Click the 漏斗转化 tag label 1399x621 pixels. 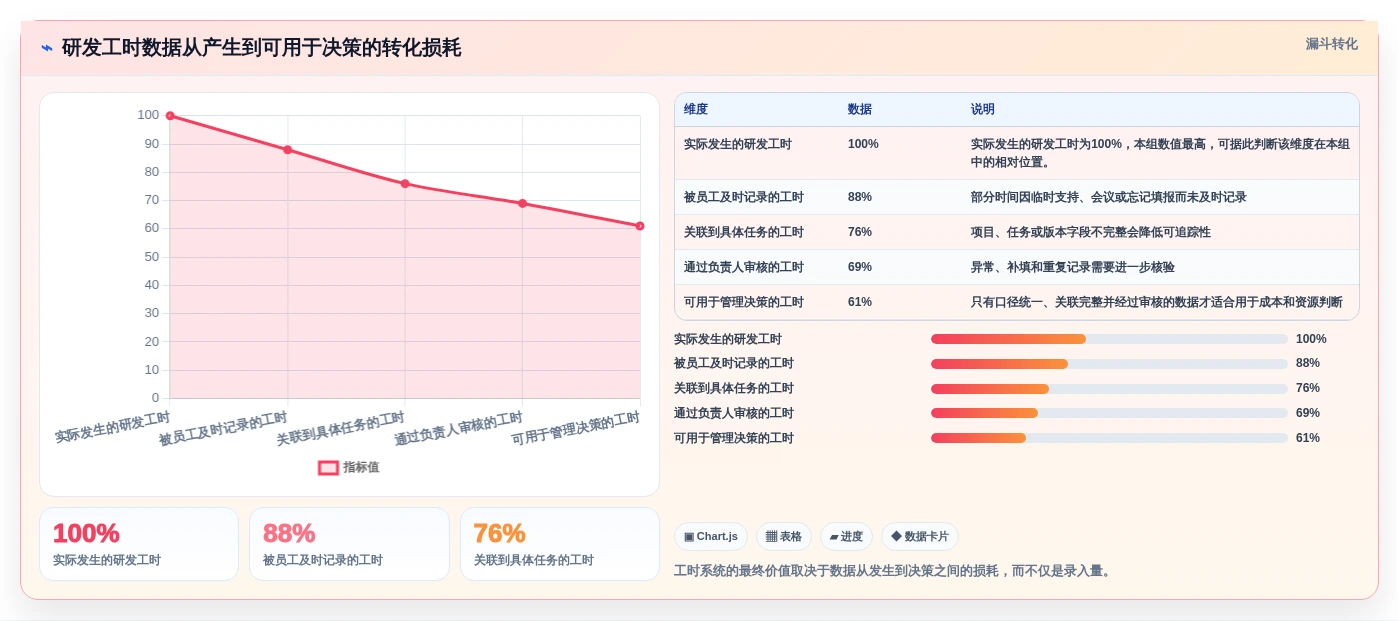click(1331, 44)
